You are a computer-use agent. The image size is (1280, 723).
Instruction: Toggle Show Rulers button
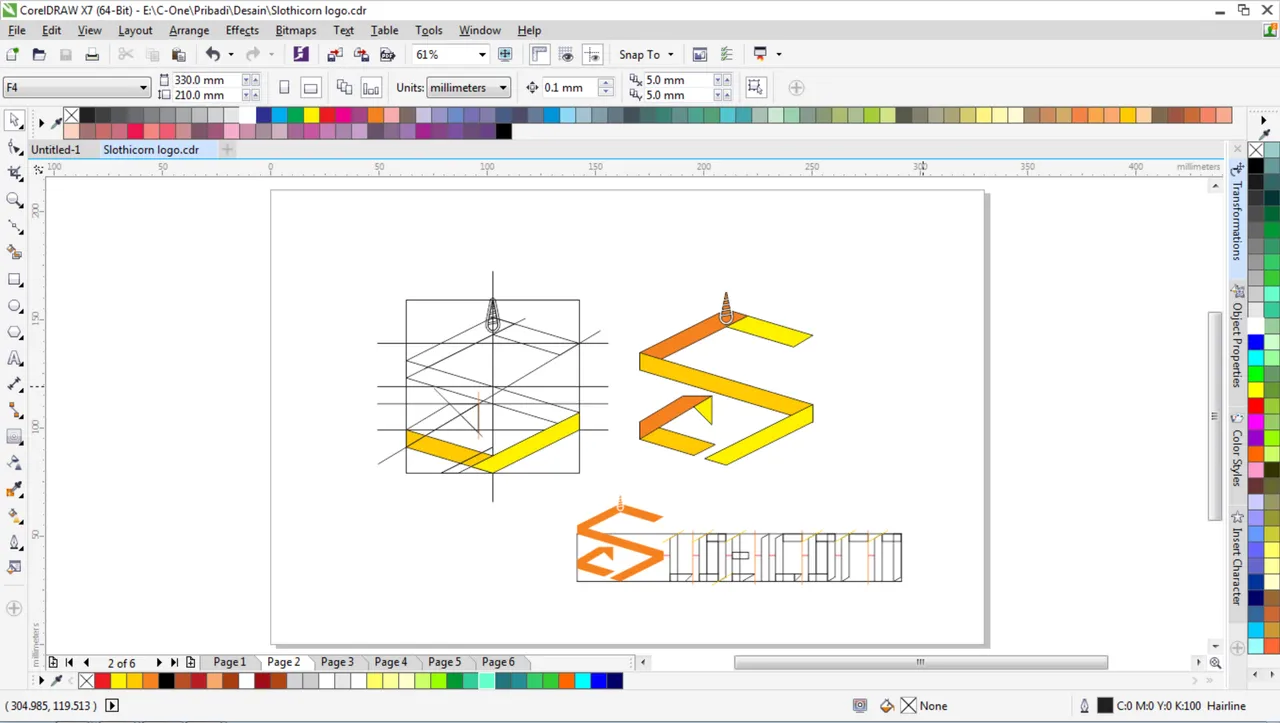(x=539, y=54)
